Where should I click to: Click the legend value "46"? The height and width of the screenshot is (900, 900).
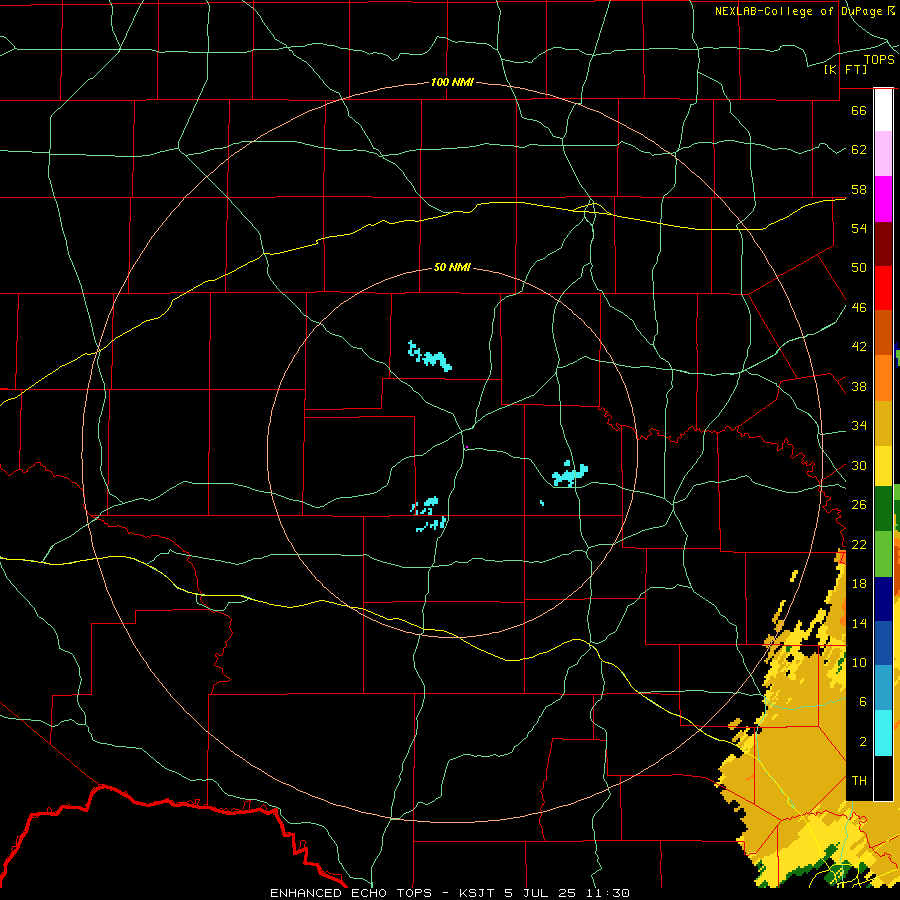[859, 308]
